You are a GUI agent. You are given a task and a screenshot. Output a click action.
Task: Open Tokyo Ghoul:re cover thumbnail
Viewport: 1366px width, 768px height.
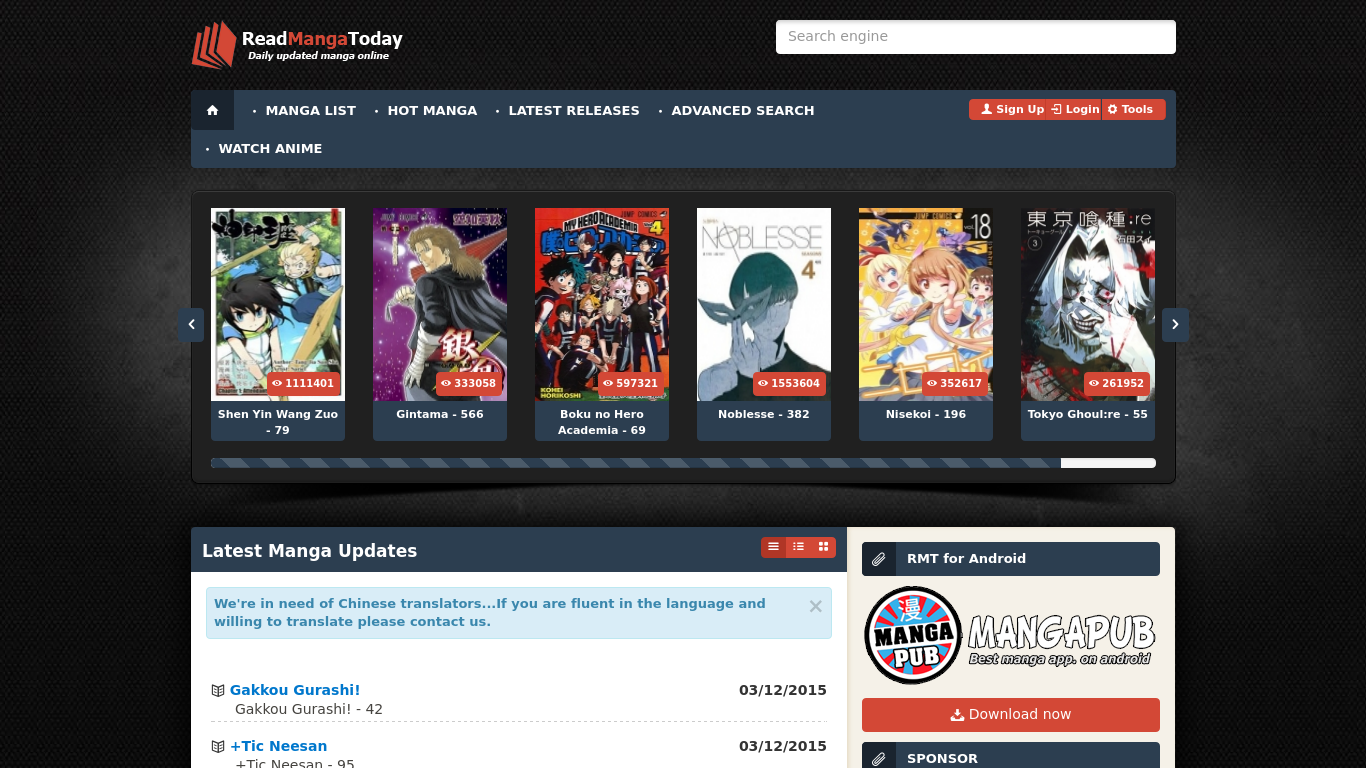1088,304
